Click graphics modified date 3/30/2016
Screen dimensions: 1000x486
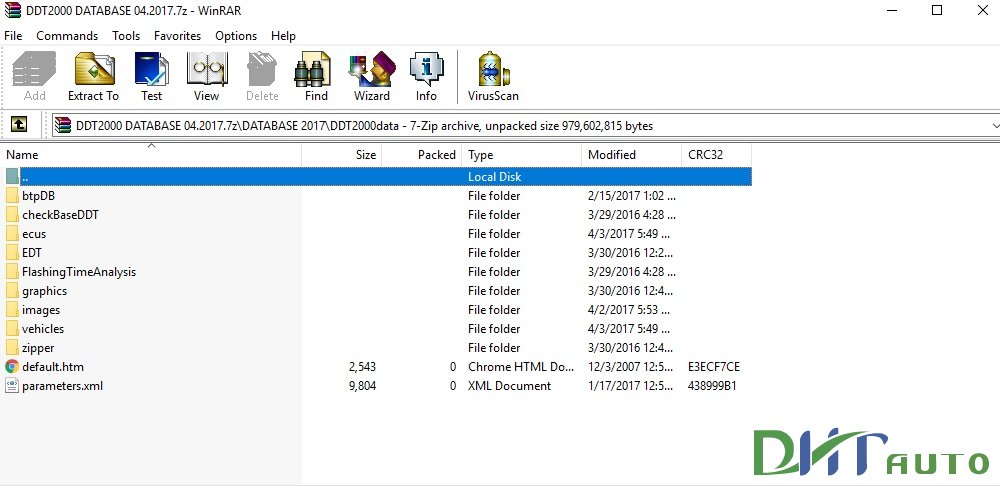631,291
